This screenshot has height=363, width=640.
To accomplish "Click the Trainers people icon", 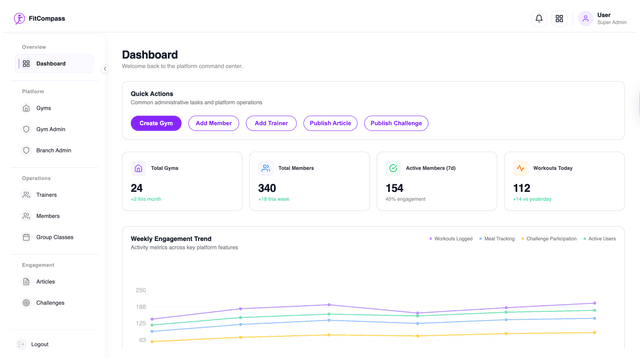I will click(26, 195).
